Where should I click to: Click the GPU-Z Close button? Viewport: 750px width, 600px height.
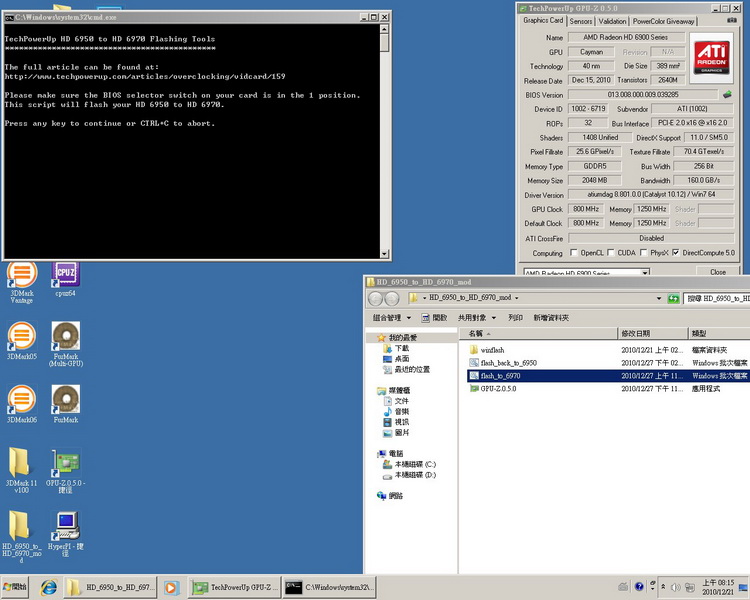[x=717, y=272]
